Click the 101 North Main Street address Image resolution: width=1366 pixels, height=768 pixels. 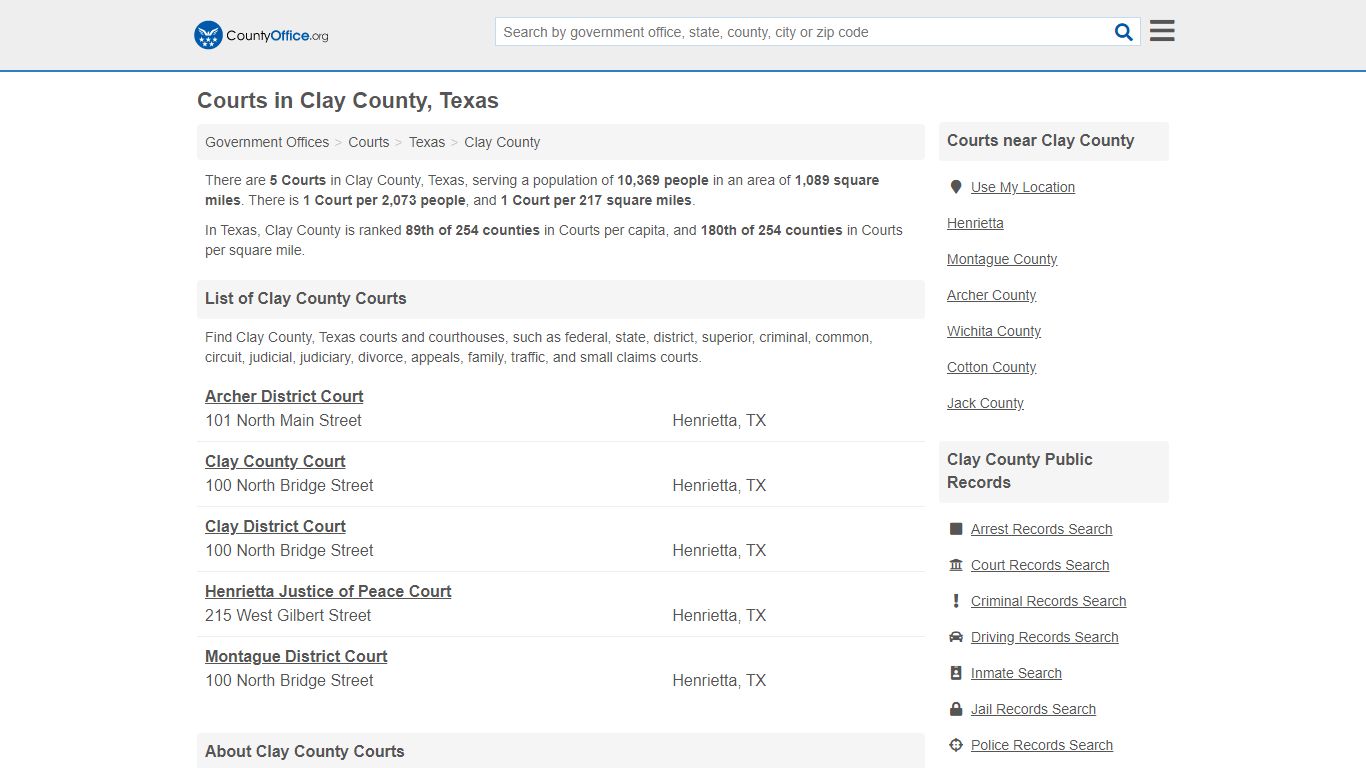click(x=283, y=420)
